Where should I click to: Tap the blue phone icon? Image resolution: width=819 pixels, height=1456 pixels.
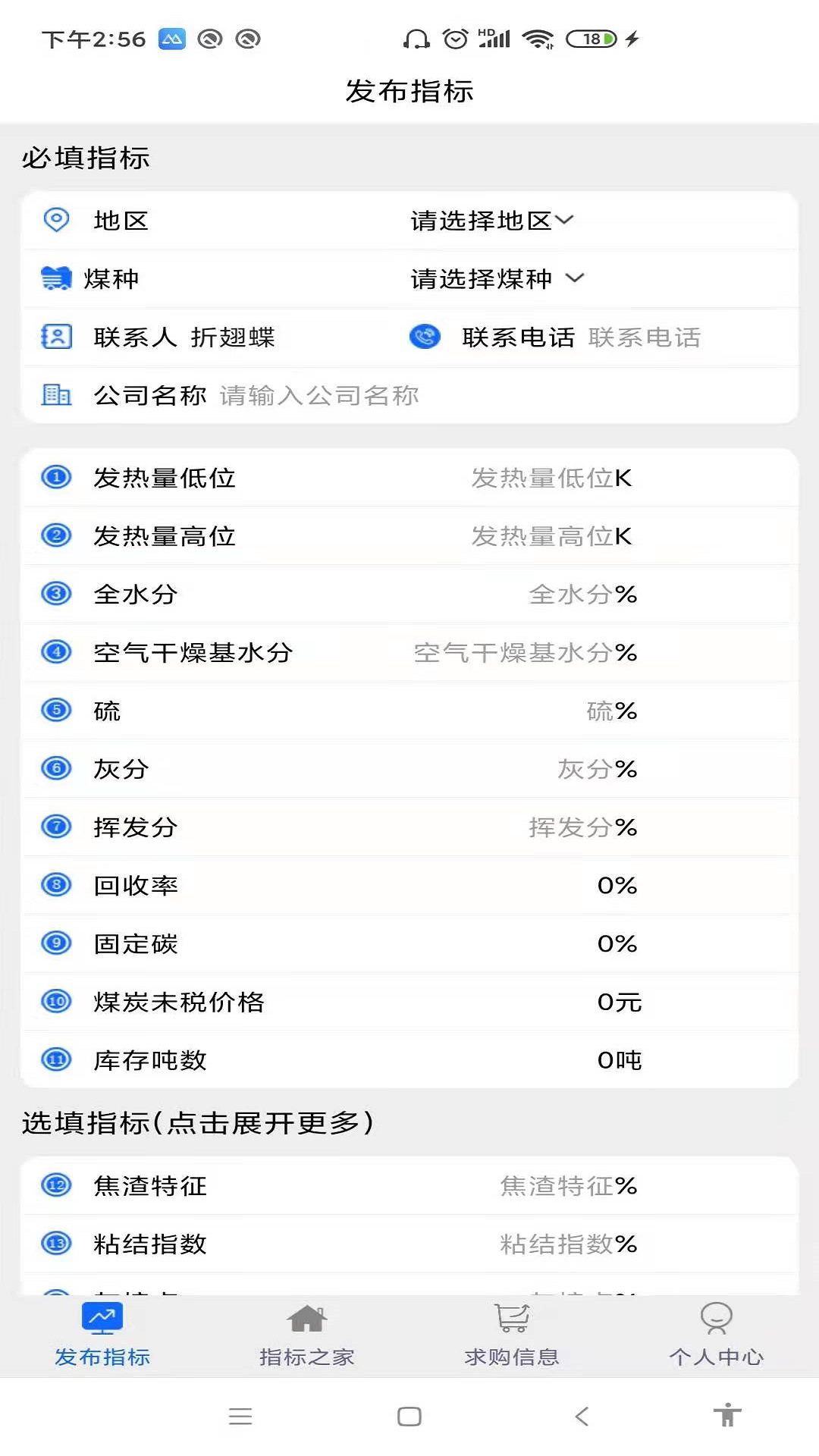[x=425, y=337]
